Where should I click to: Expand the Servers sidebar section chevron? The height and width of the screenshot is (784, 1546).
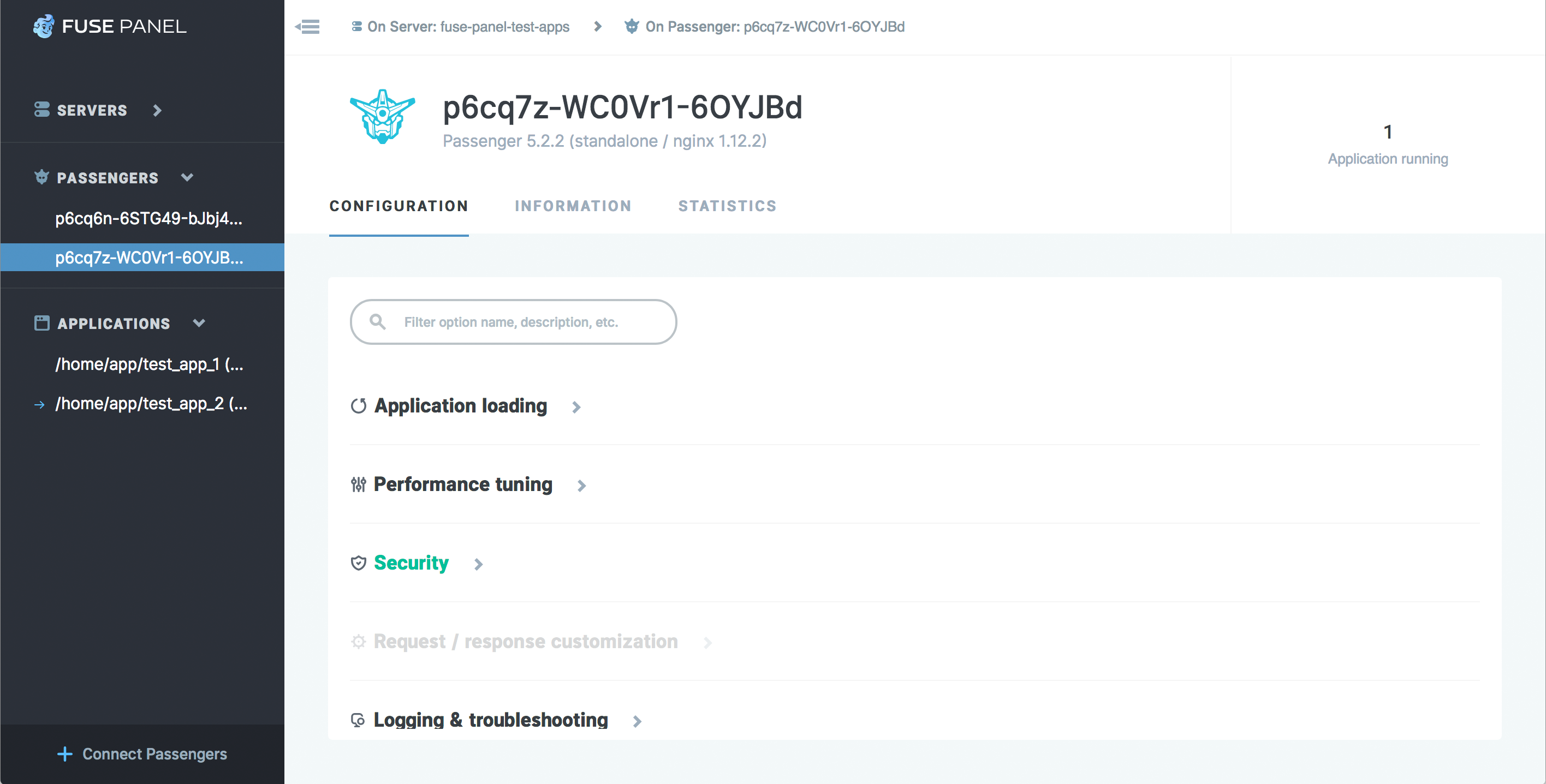click(157, 110)
